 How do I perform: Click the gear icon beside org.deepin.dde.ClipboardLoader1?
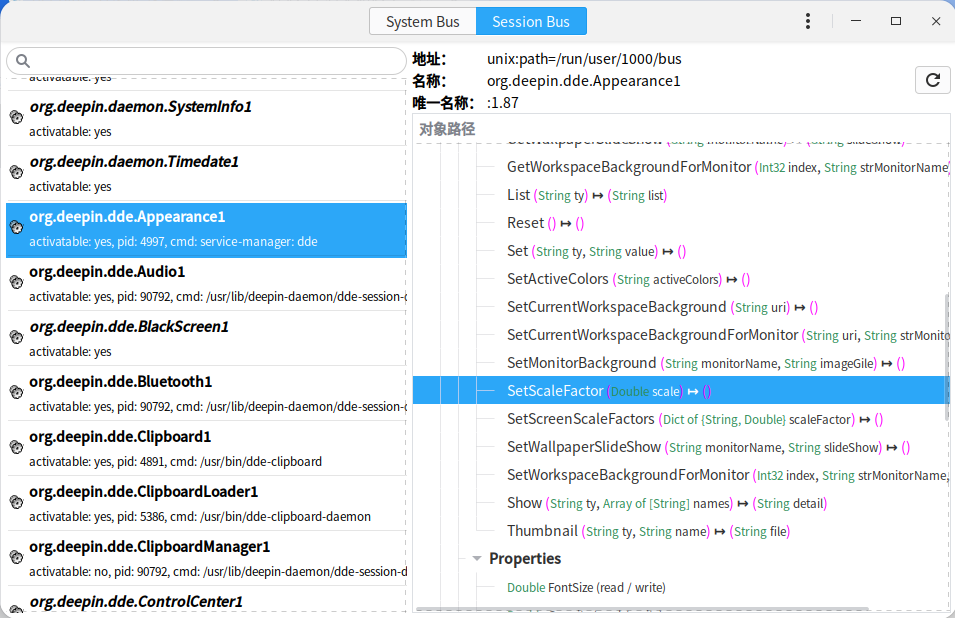[x=16, y=503]
